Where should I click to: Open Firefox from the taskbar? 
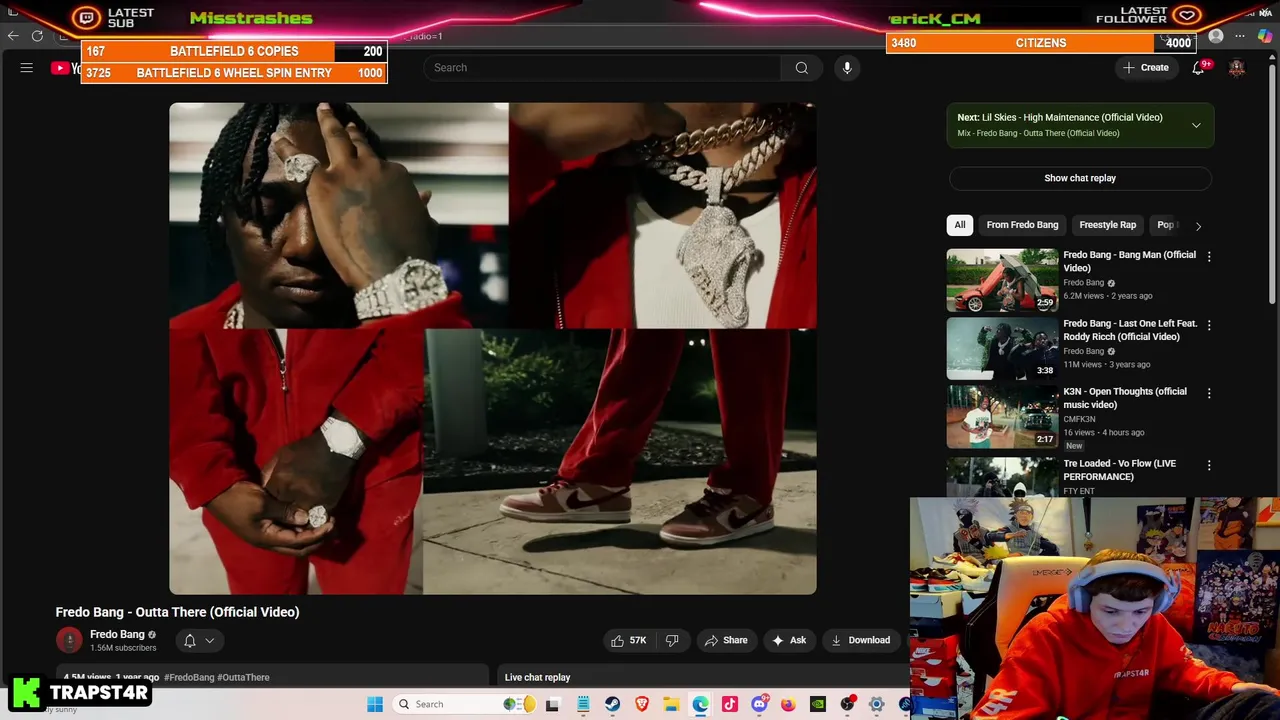[788, 704]
